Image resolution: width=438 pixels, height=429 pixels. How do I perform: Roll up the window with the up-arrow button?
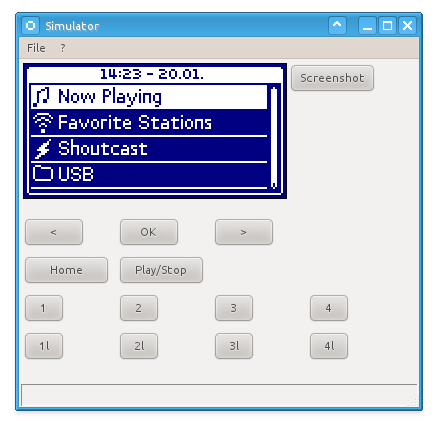point(337,26)
